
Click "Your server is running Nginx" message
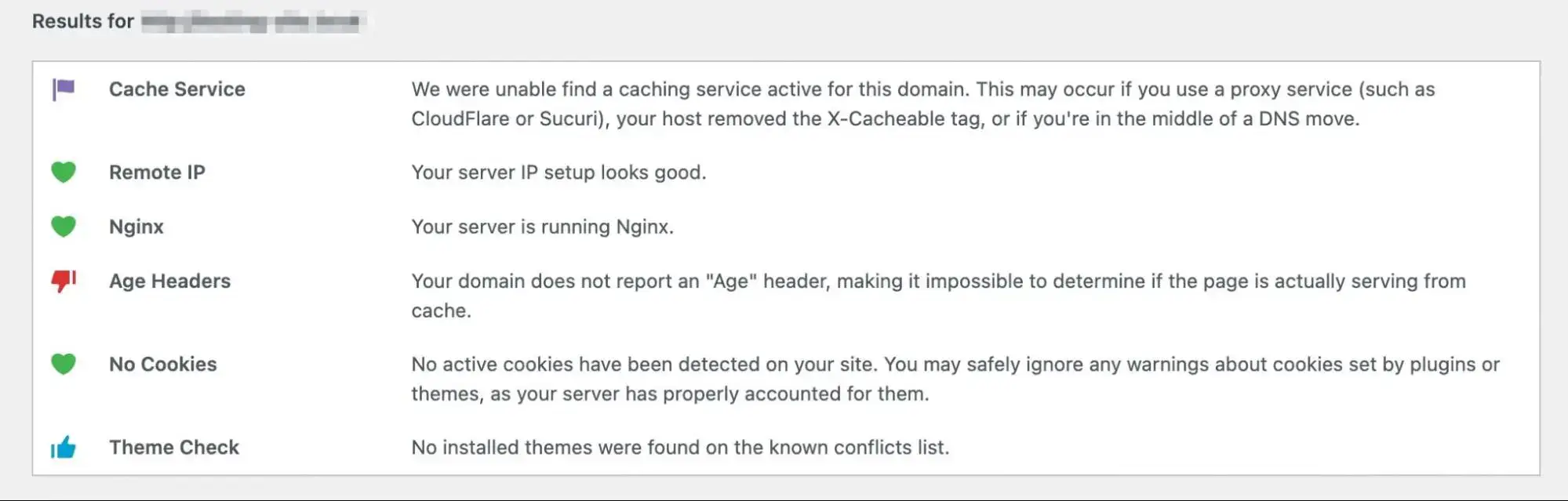[542, 227]
